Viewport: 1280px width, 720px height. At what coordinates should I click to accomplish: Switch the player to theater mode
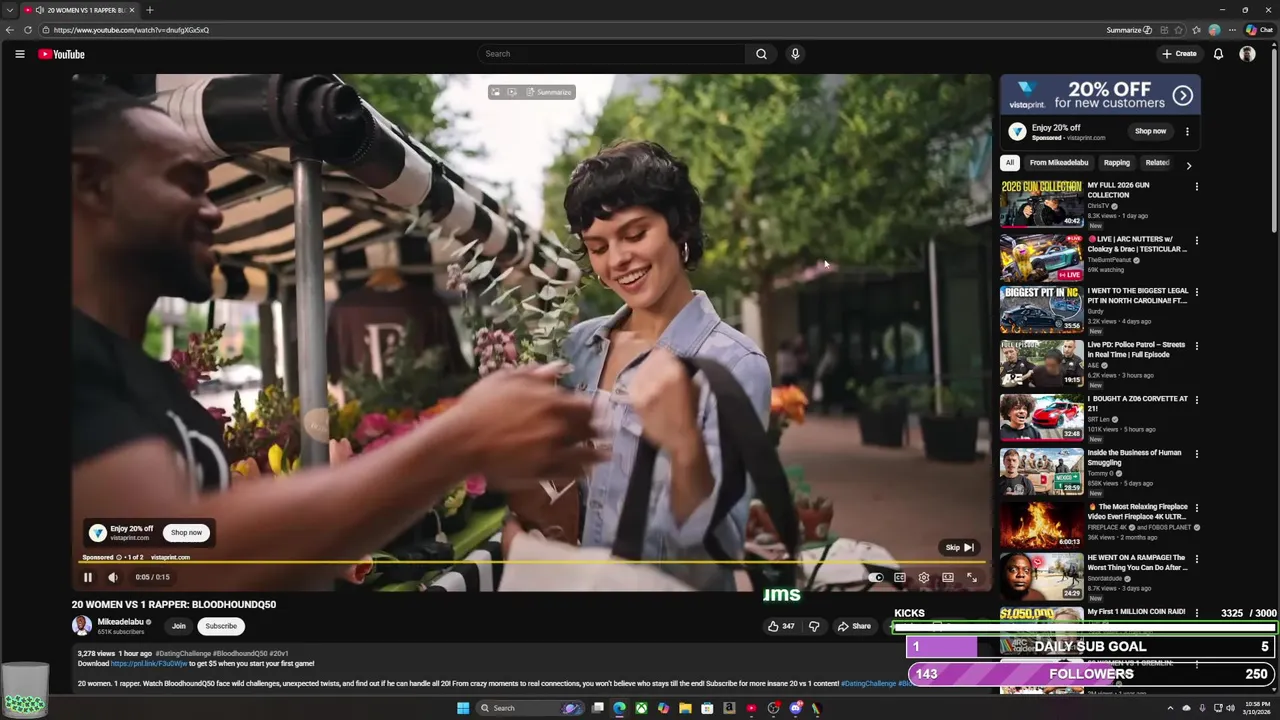pyautogui.click(x=948, y=577)
